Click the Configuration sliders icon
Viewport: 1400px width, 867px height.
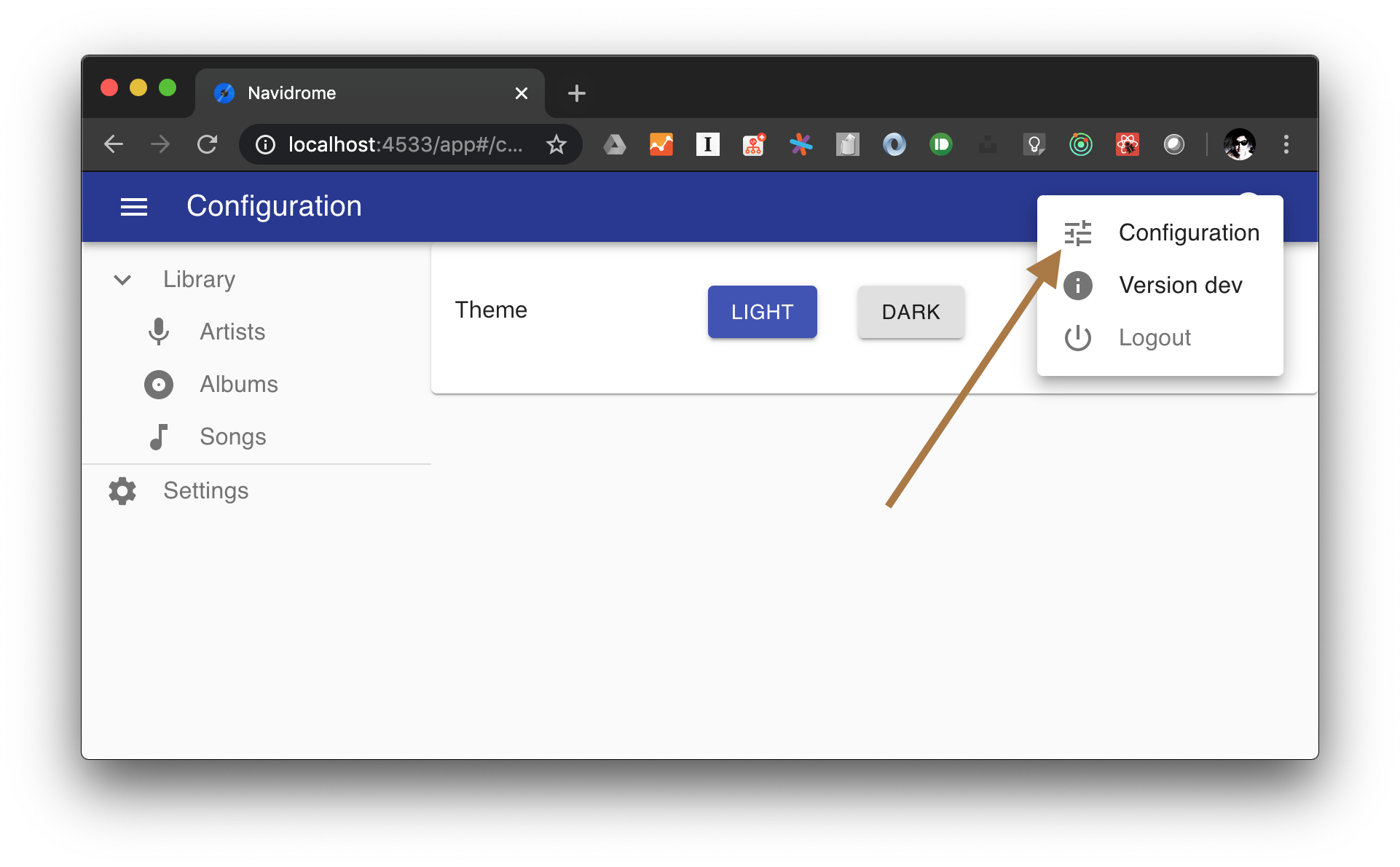click(x=1078, y=233)
